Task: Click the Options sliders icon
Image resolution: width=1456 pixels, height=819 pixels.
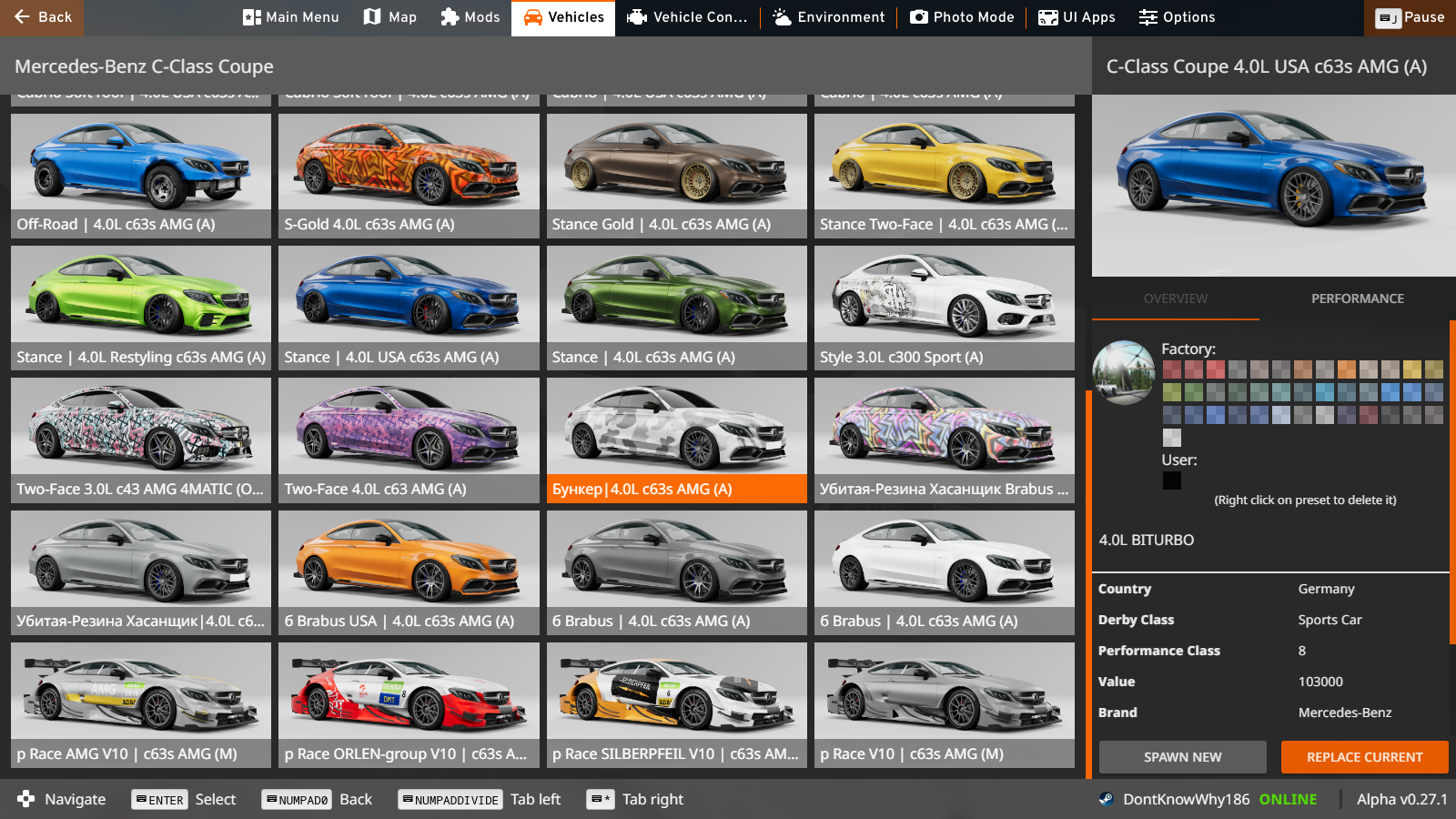Action: (x=1148, y=17)
